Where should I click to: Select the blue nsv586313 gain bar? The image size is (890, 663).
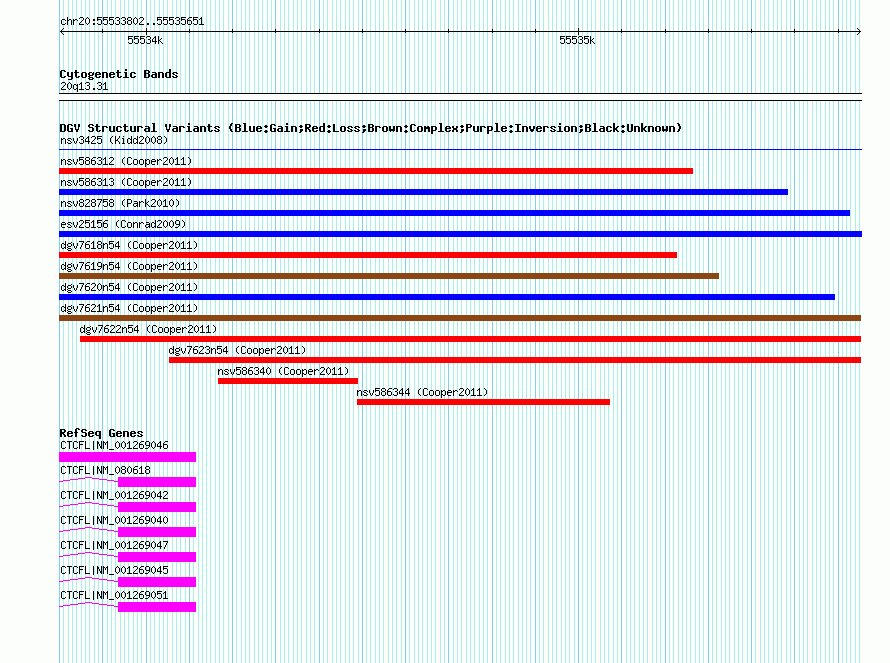(423, 192)
